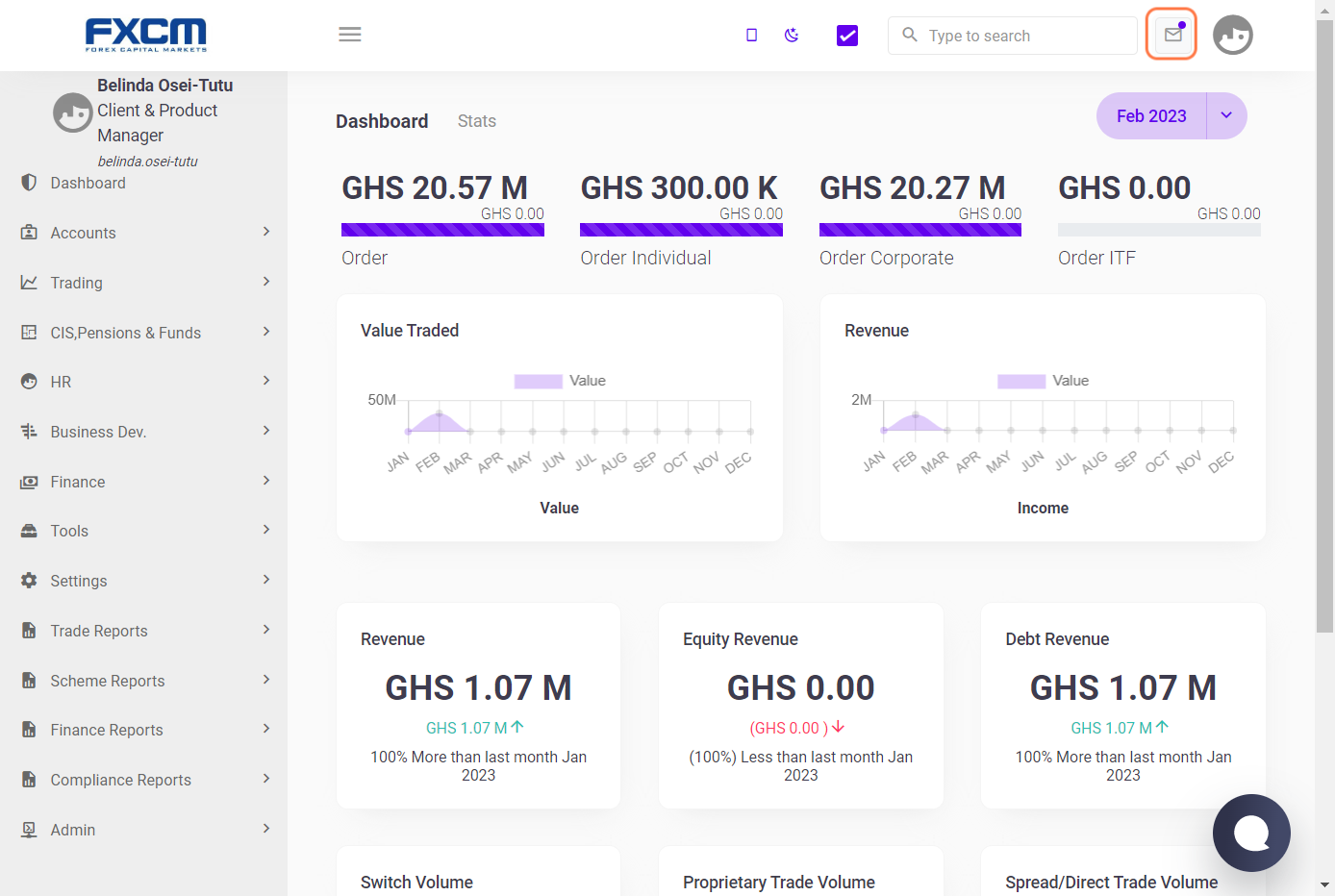
Task: Toggle the purple checkbox in header
Action: [x=847, y=36]
